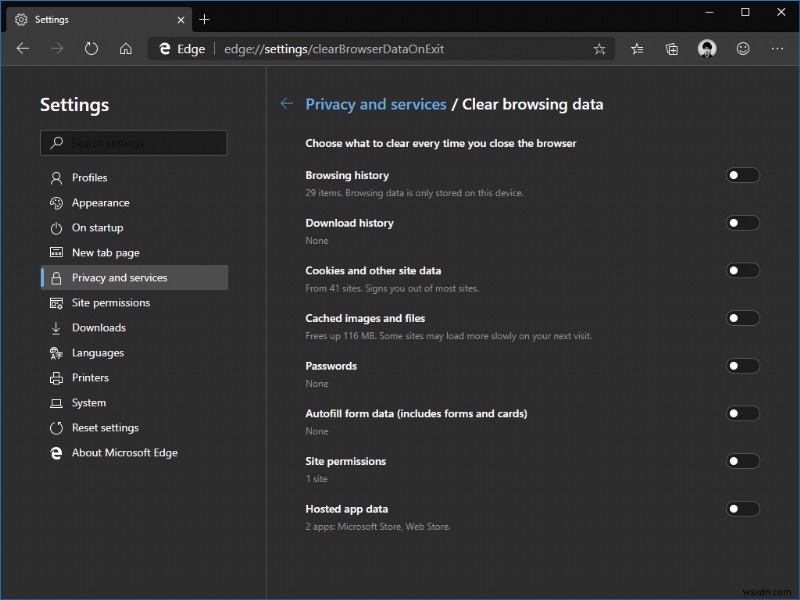Toggle Browsing history clearing on

click(743, 174)
